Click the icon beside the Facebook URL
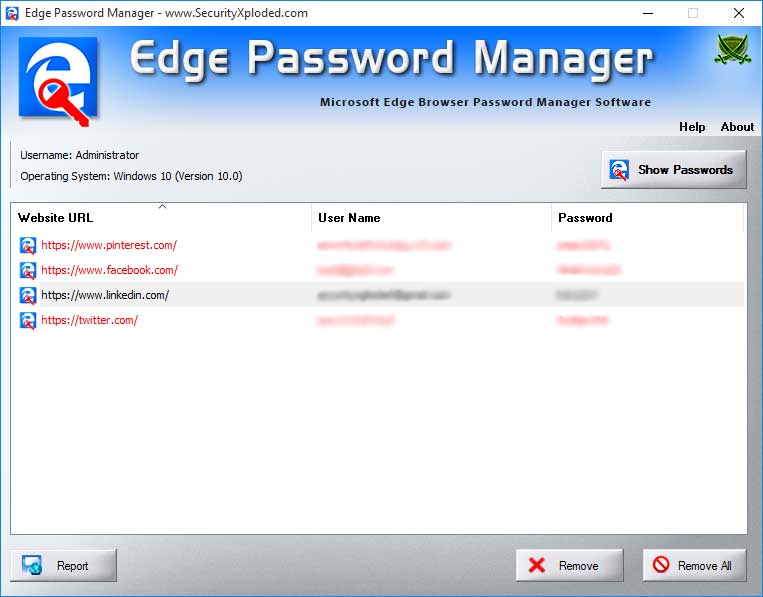Image resolution: width=763 pixels, height=597 pixels. [28, 270]
